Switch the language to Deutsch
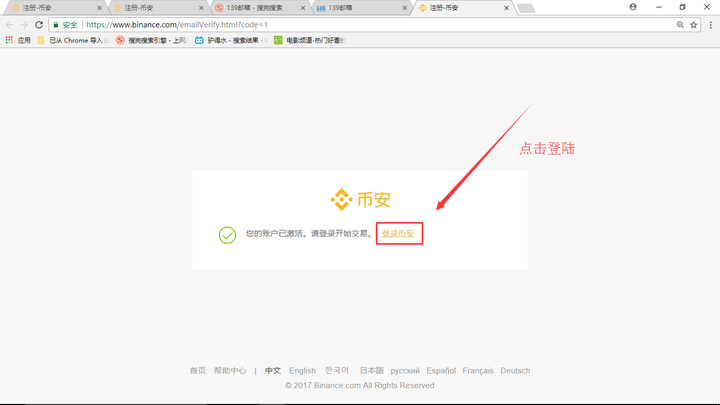Screen dimensions: 720x405 [x=515, y=371]
